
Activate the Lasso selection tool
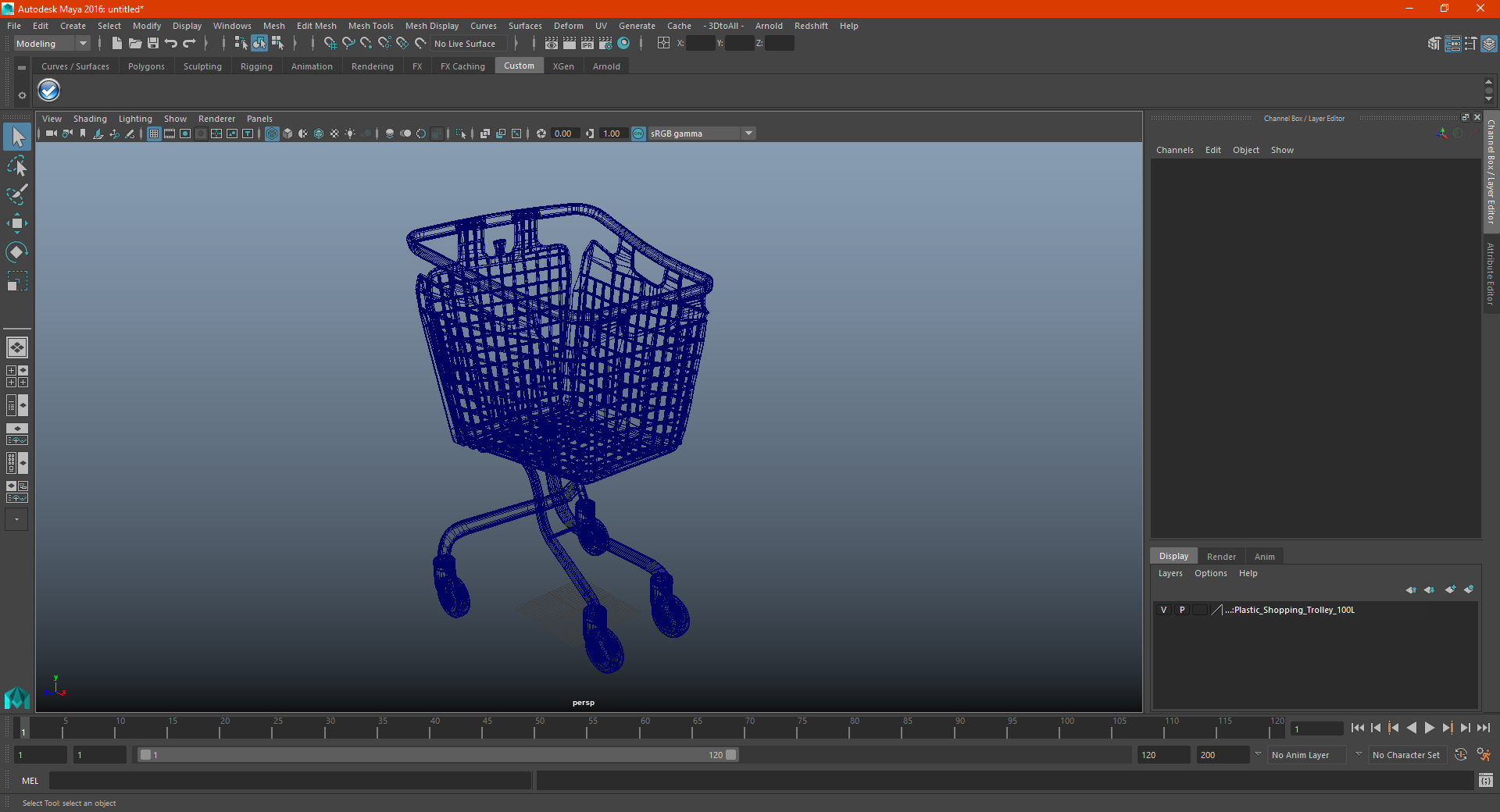[x=17, y=166]
